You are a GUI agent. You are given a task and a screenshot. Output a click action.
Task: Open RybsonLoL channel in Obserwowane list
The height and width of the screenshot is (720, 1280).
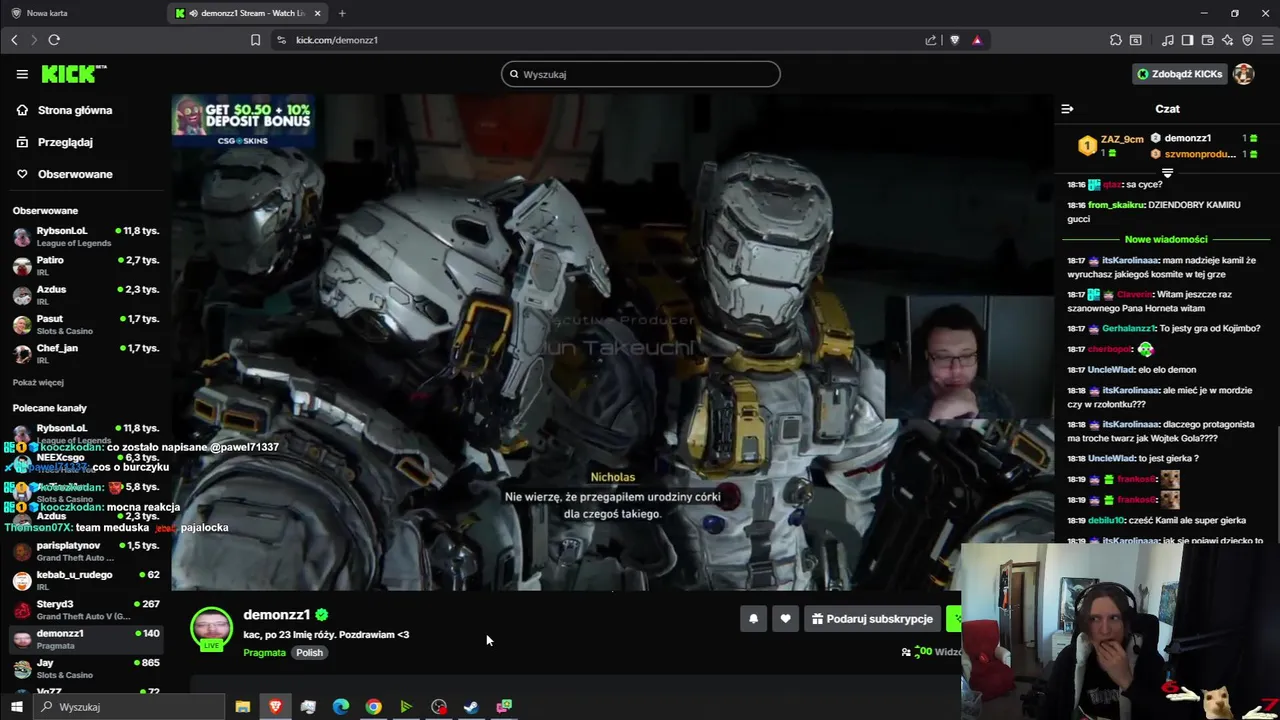tap(84, 236)
